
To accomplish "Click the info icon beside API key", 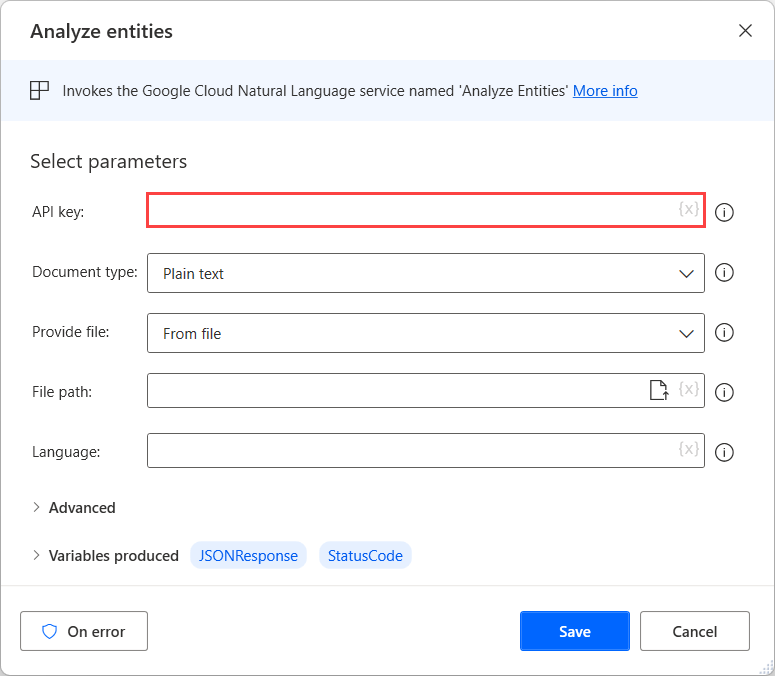I will click(725, 212).
